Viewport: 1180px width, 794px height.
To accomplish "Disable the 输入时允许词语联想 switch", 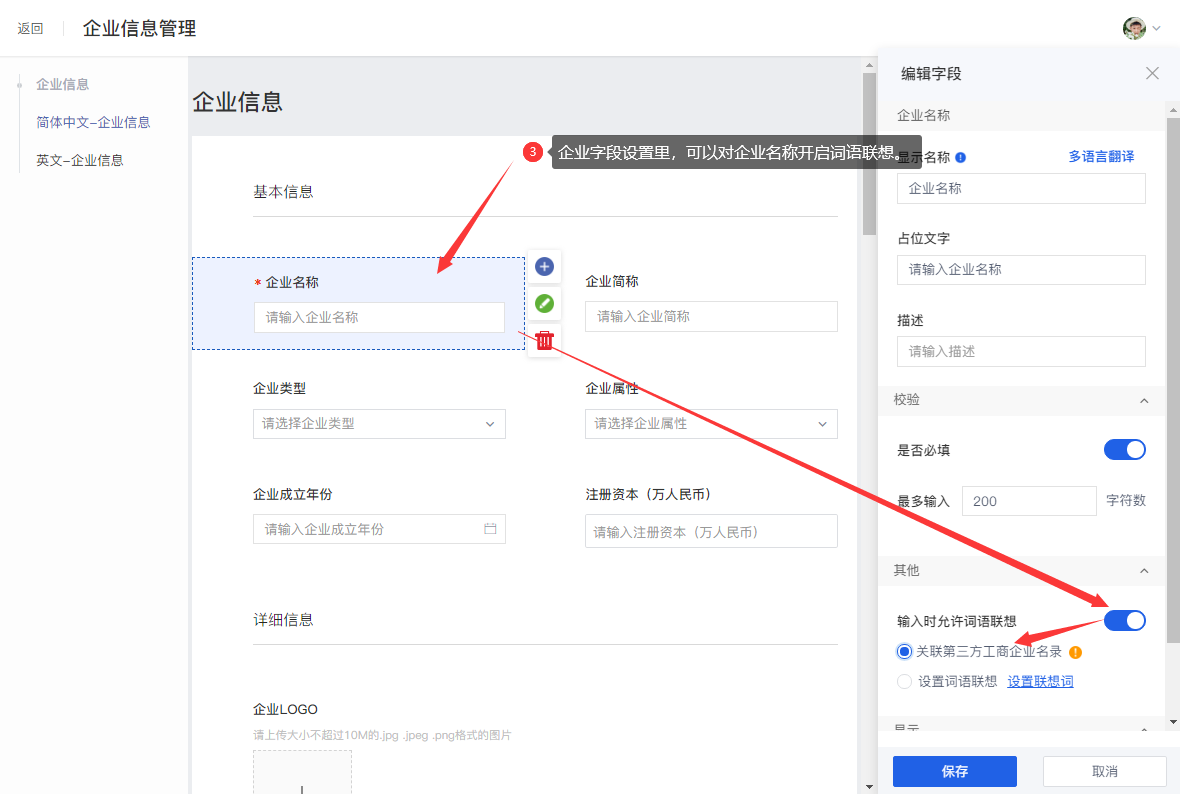I will 1124,621.
